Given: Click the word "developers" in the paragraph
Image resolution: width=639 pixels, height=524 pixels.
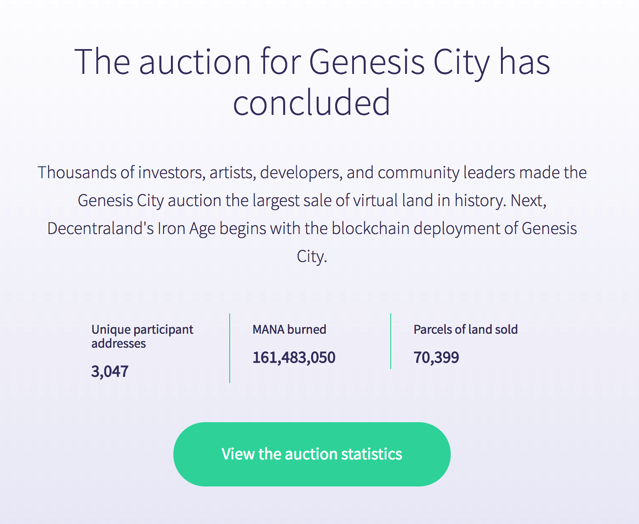Looking at the screenshot, I should tap(301, 173).
